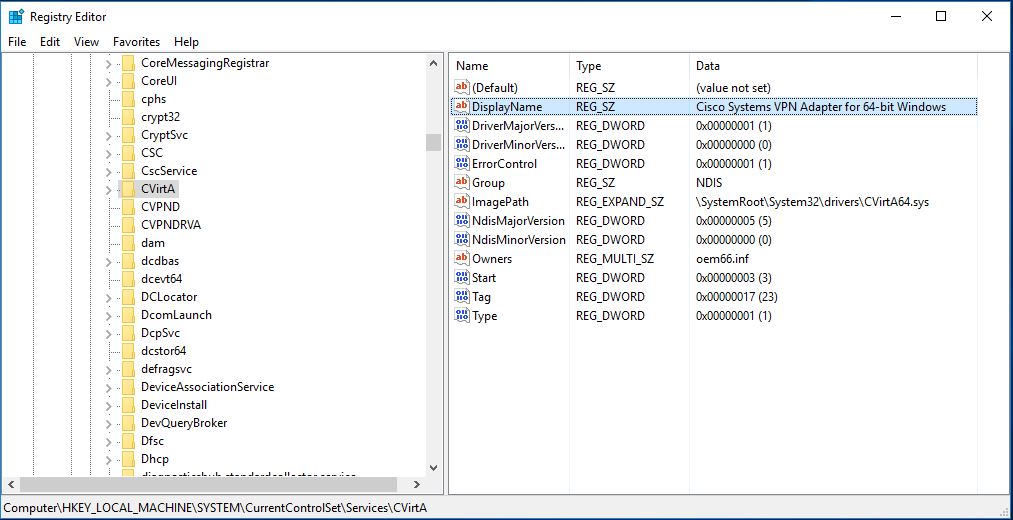Click the folder icon for CoreMessagingRegistrar
Image resolution: width=1013 pixels, height=520 pixels.
(128, 63)
